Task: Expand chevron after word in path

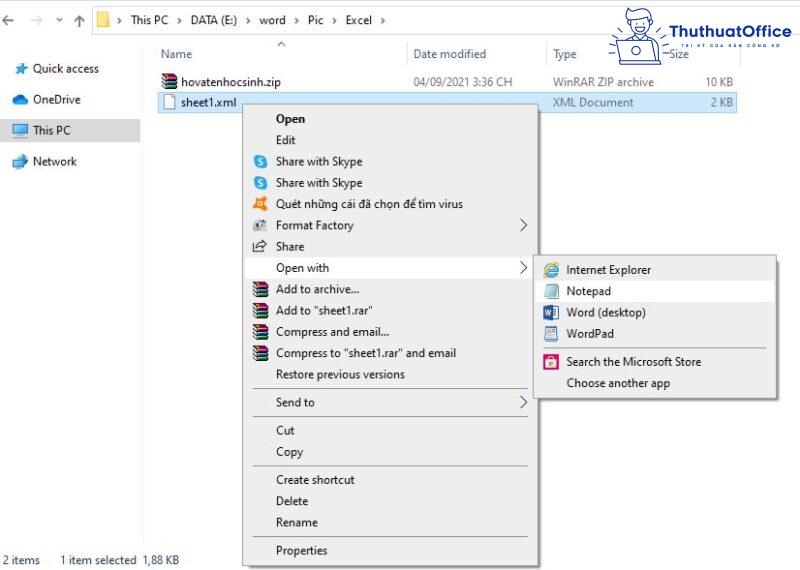Action: point(296,20)
